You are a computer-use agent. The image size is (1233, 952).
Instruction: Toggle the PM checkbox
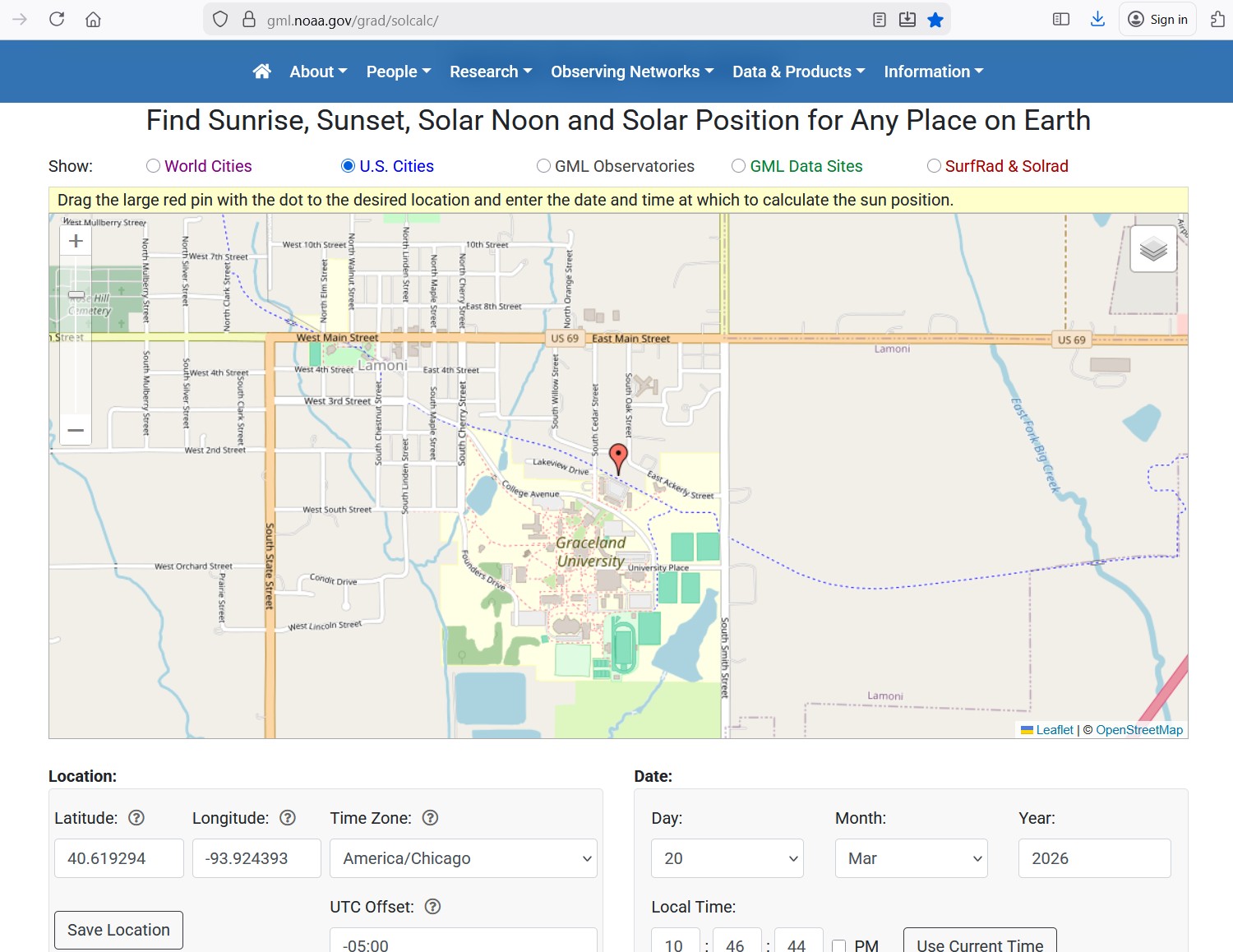pos(838,946)
